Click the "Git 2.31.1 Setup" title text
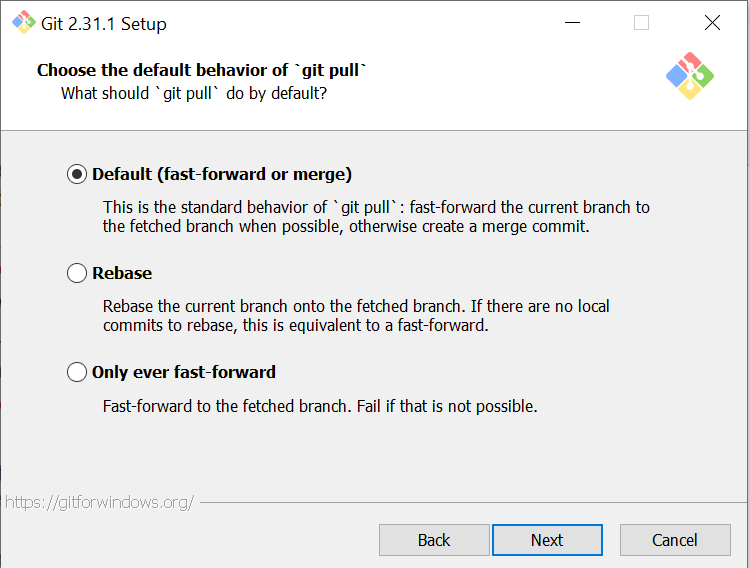This screenshot has width=750, height=568. 104,23
